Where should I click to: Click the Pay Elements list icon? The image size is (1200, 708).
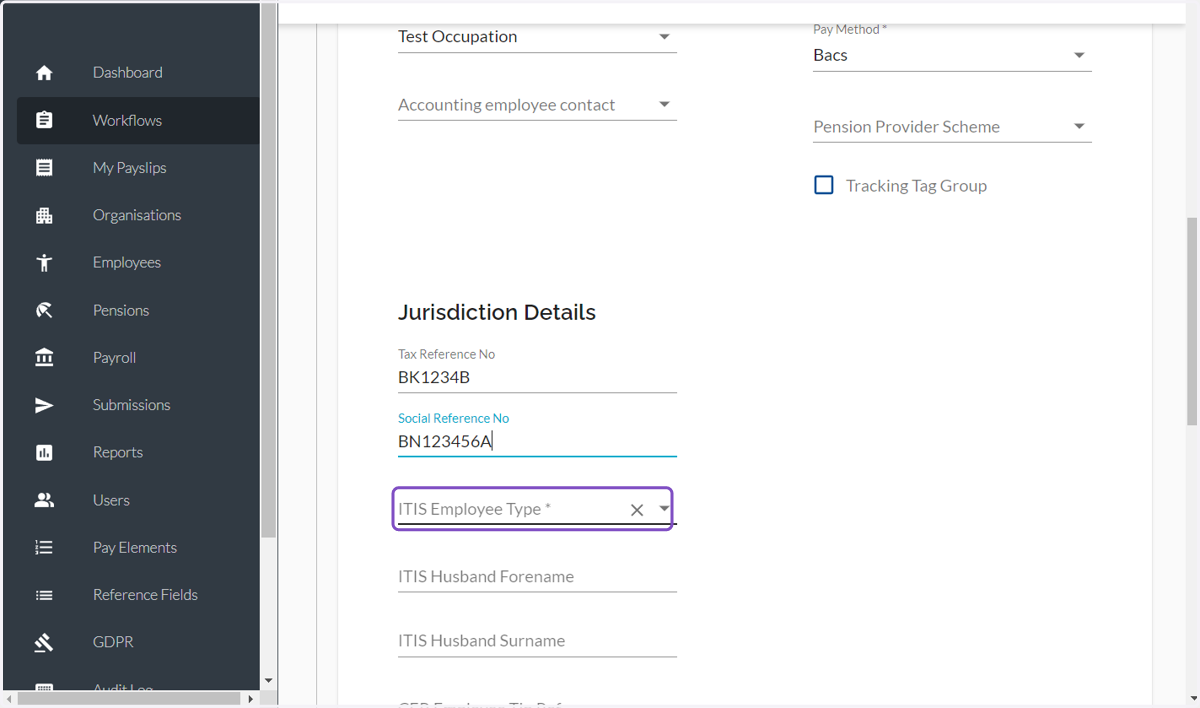[x=44, y=548]
